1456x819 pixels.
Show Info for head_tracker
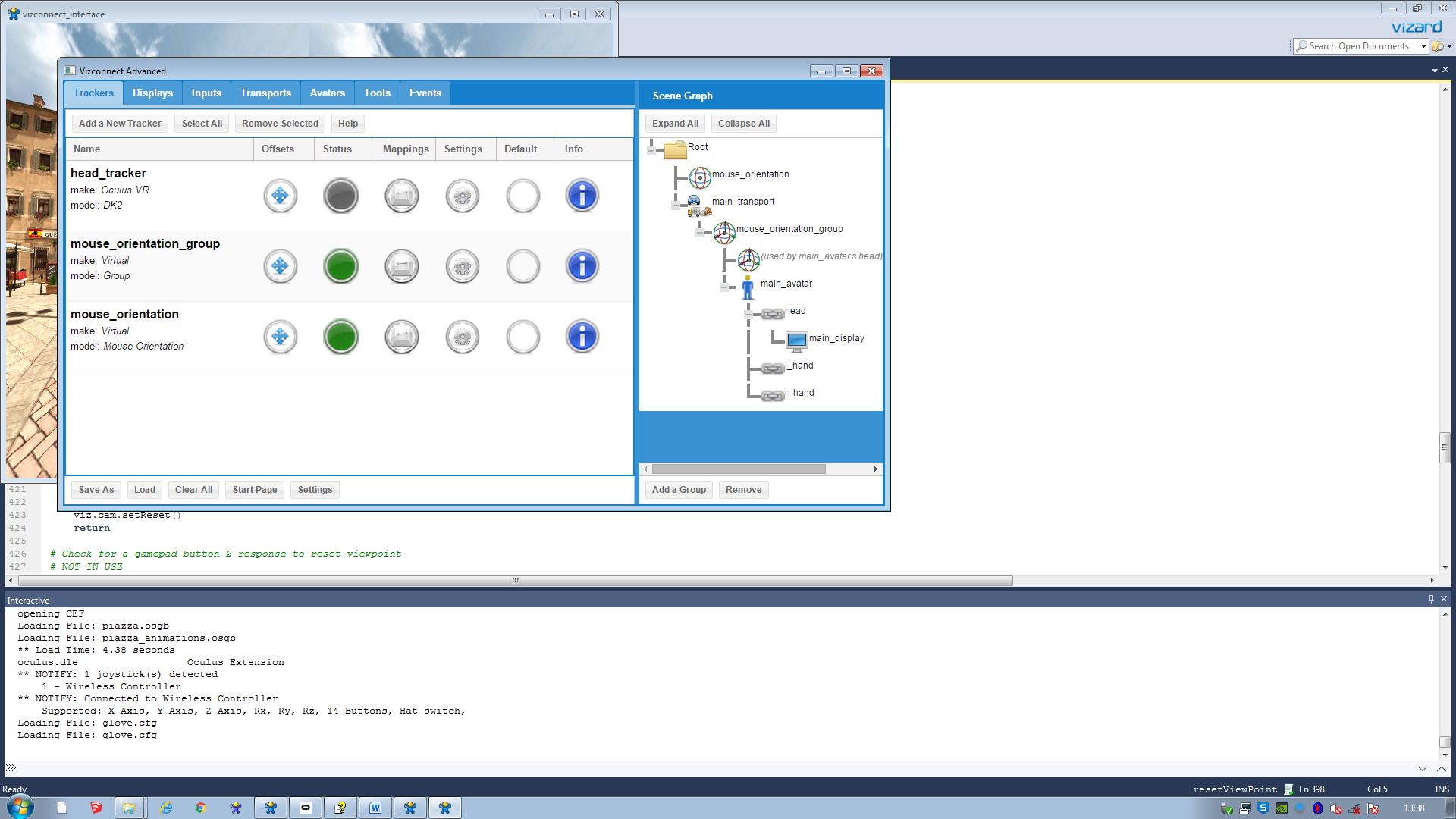click(x=582, y=196)
